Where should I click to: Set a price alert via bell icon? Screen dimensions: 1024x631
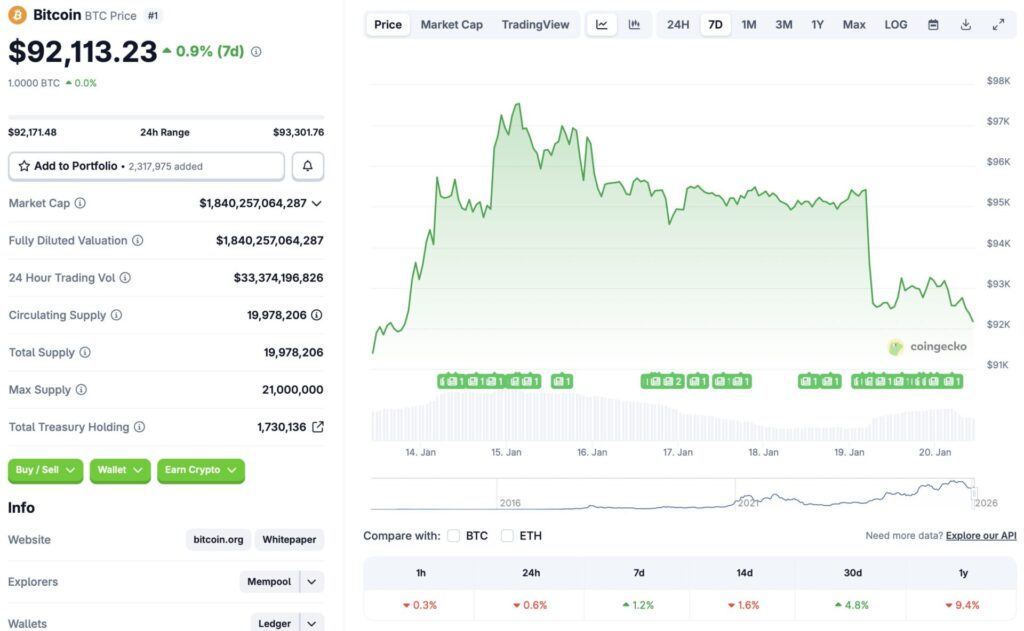[x=307, y=165]
